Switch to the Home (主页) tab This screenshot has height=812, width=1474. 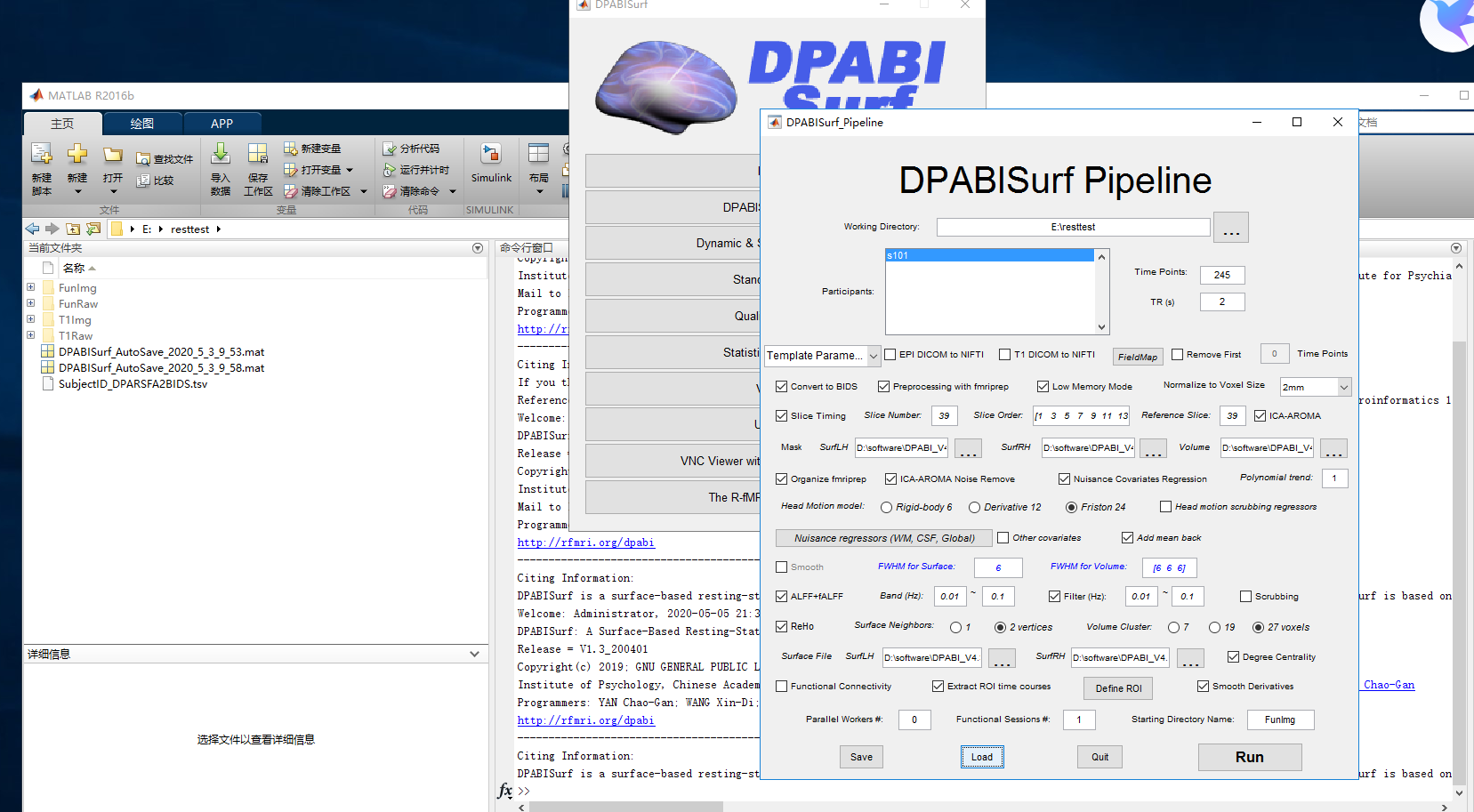click(62, 124)
